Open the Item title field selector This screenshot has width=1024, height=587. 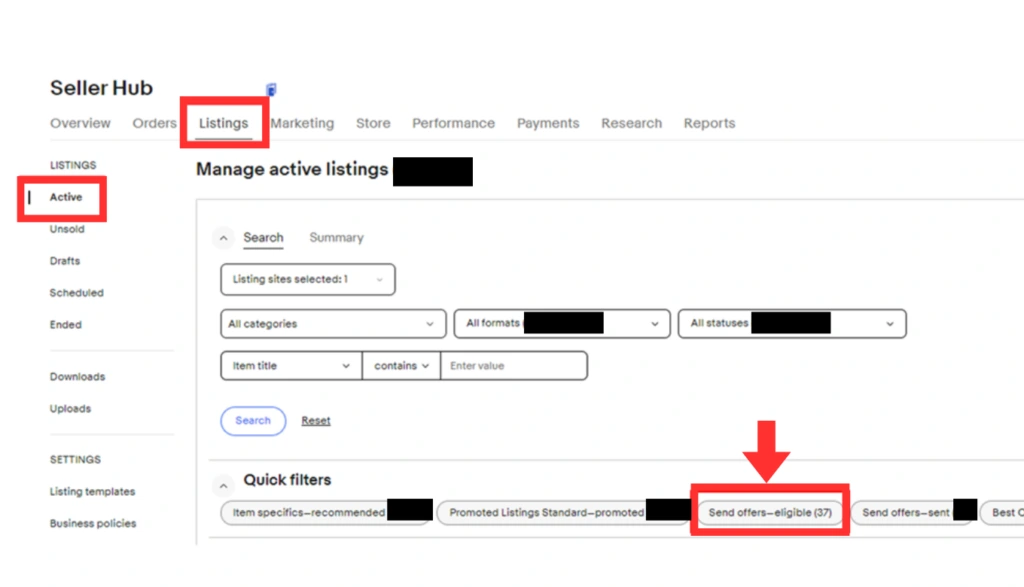(x=291, y=366)
